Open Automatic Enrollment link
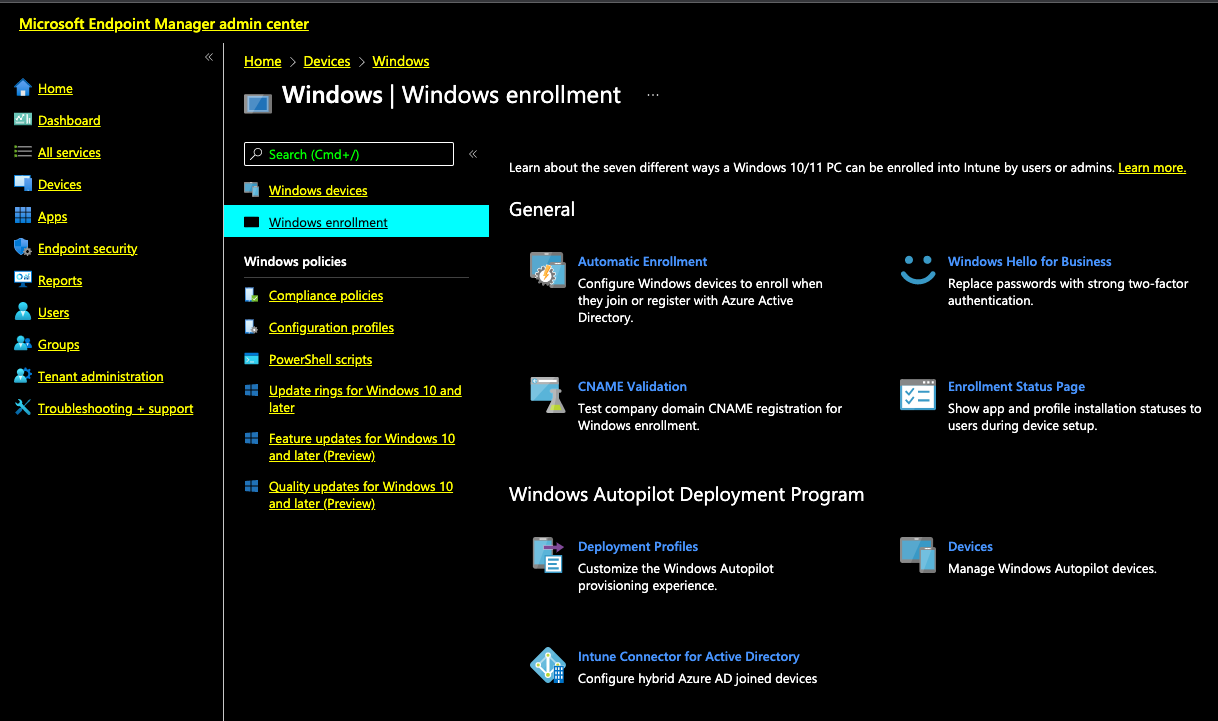1218x721 pixels. 643,261
